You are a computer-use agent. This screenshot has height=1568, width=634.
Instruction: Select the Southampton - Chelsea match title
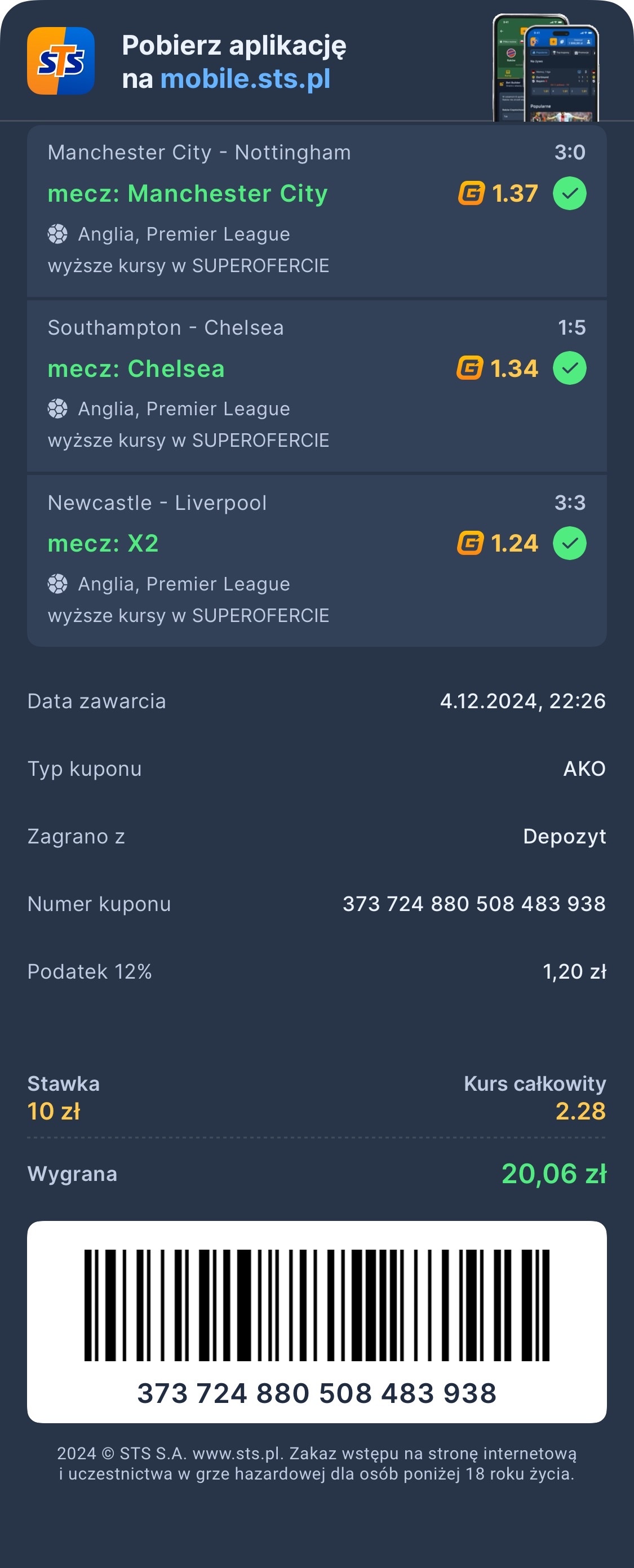pos(166,328)
